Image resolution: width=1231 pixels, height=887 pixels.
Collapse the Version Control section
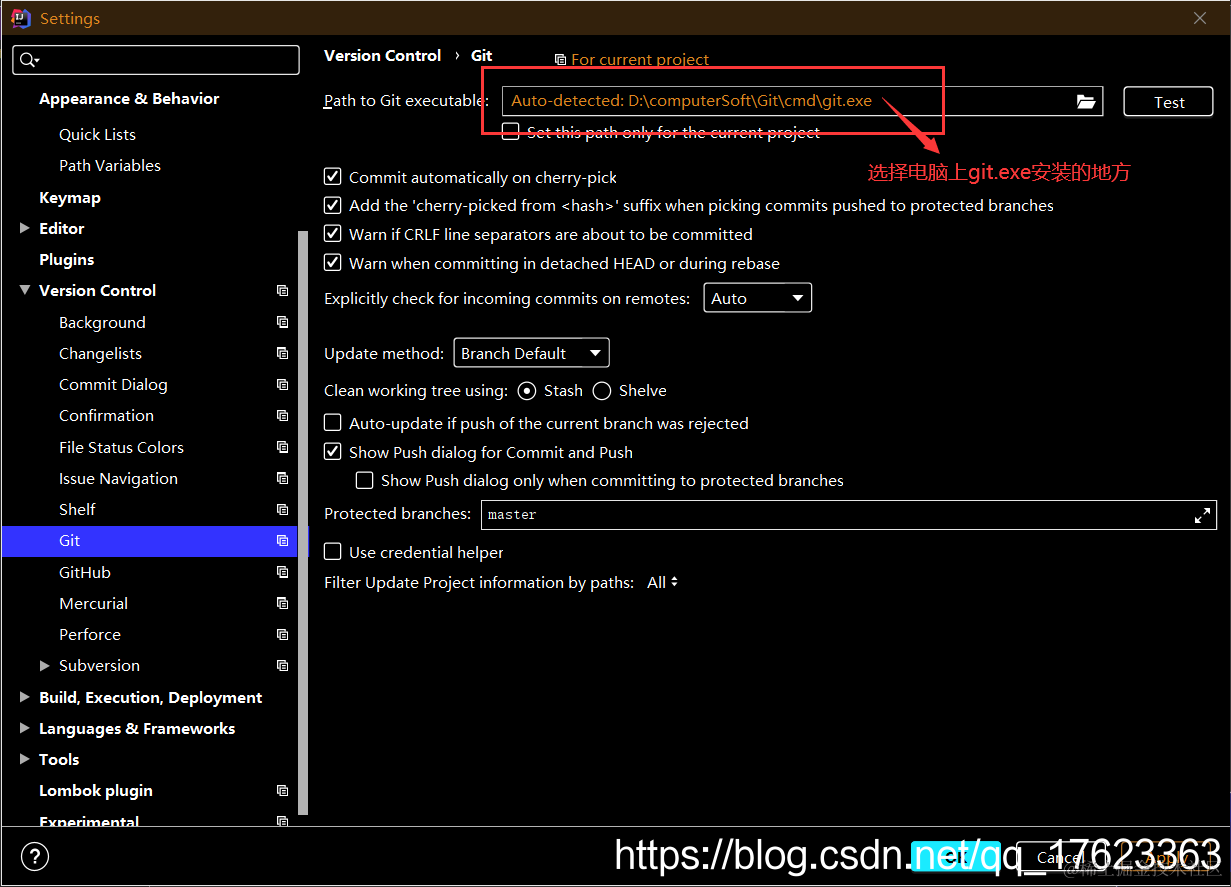tap(25, 290)
